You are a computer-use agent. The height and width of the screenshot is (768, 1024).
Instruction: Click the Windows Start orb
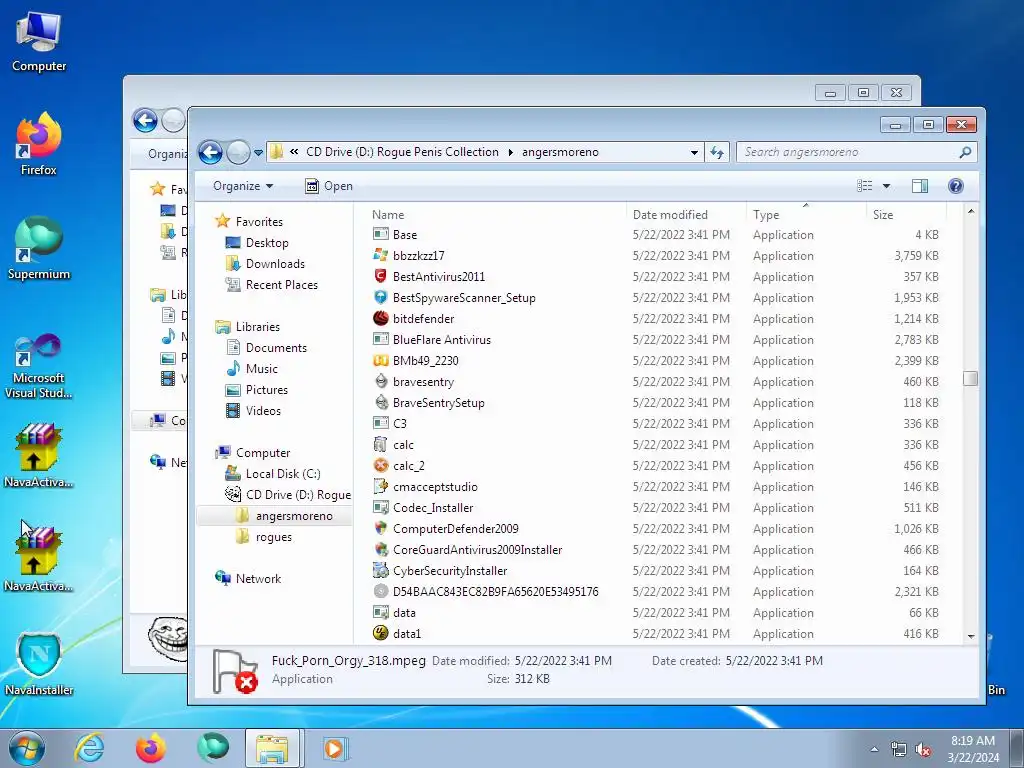point(27,748)
